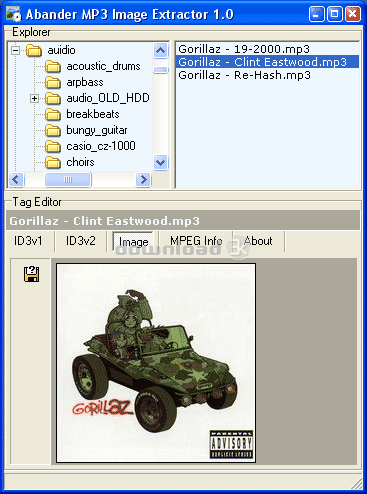Click the horizontal scroll left arrow
The width and height of the screenshot is (367, 494).
(x=16, y=180)
